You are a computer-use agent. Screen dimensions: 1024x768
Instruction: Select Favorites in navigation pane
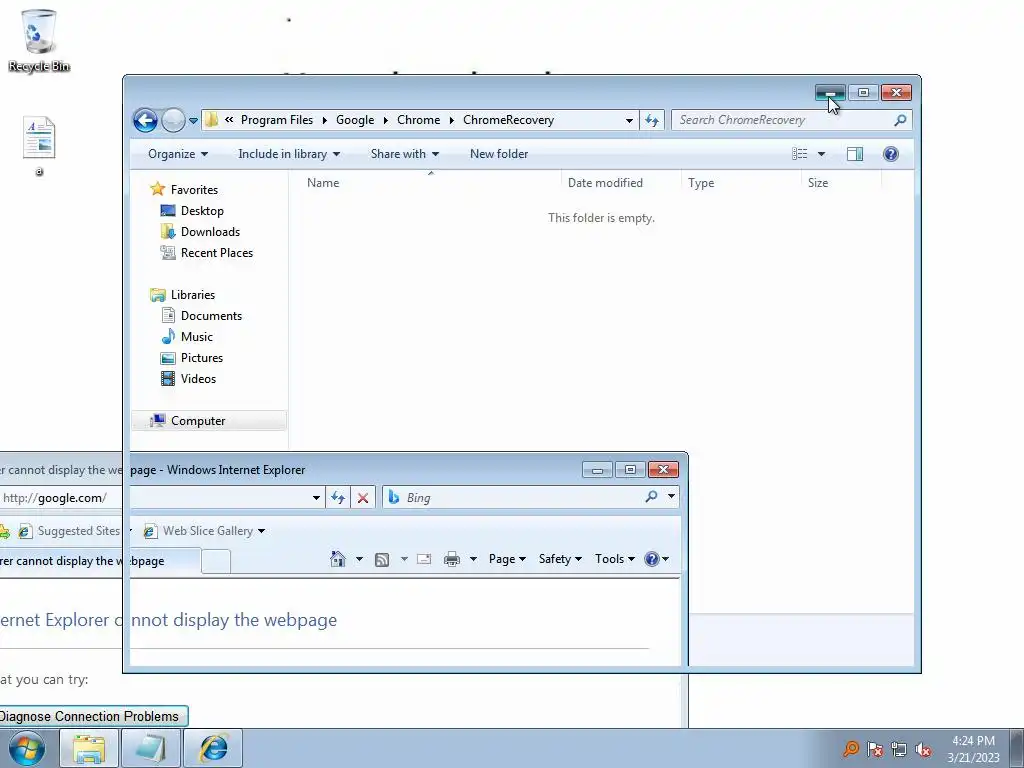tap(194, 189)
